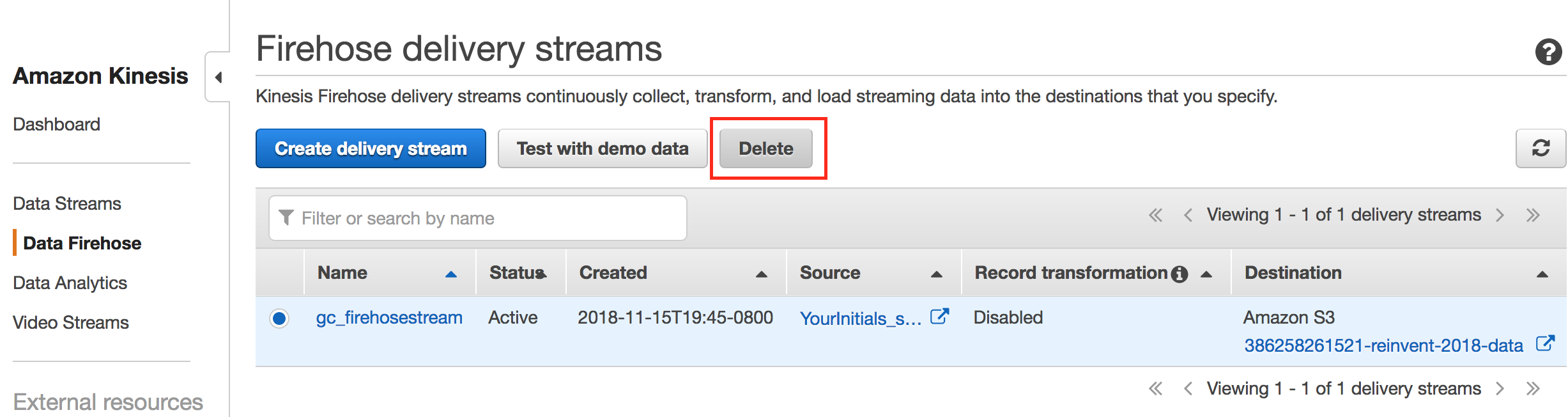
Task: Open the help question mark icon
Action: click(x=1548, y=52)
